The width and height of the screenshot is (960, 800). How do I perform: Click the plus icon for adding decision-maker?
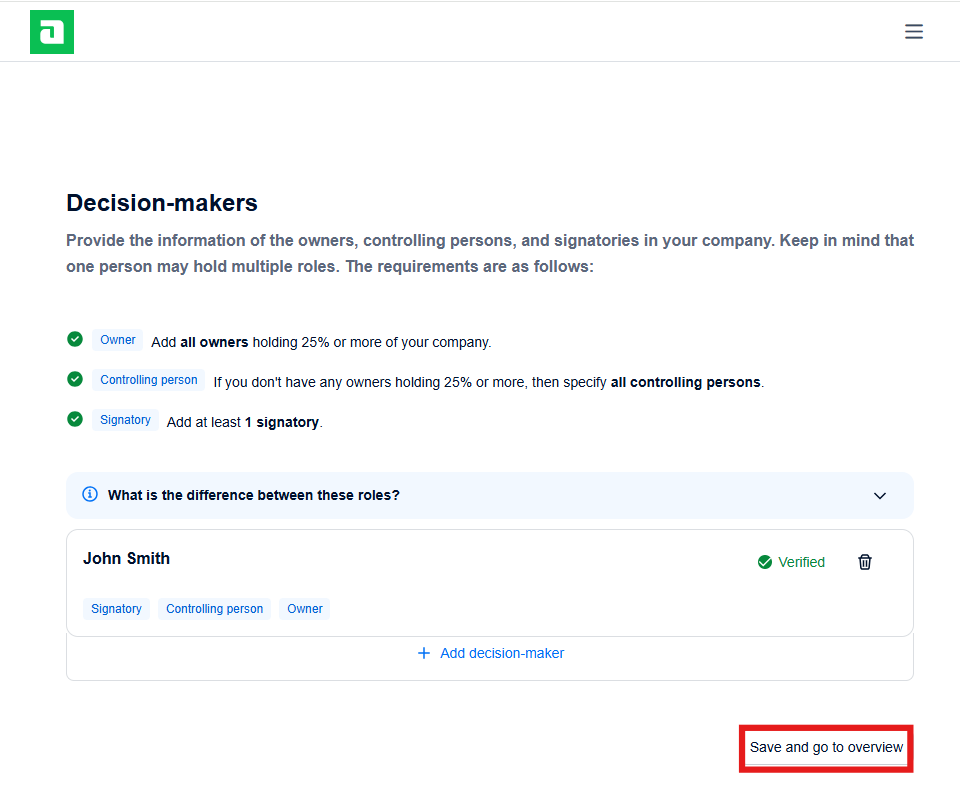[x=424, y=653]
